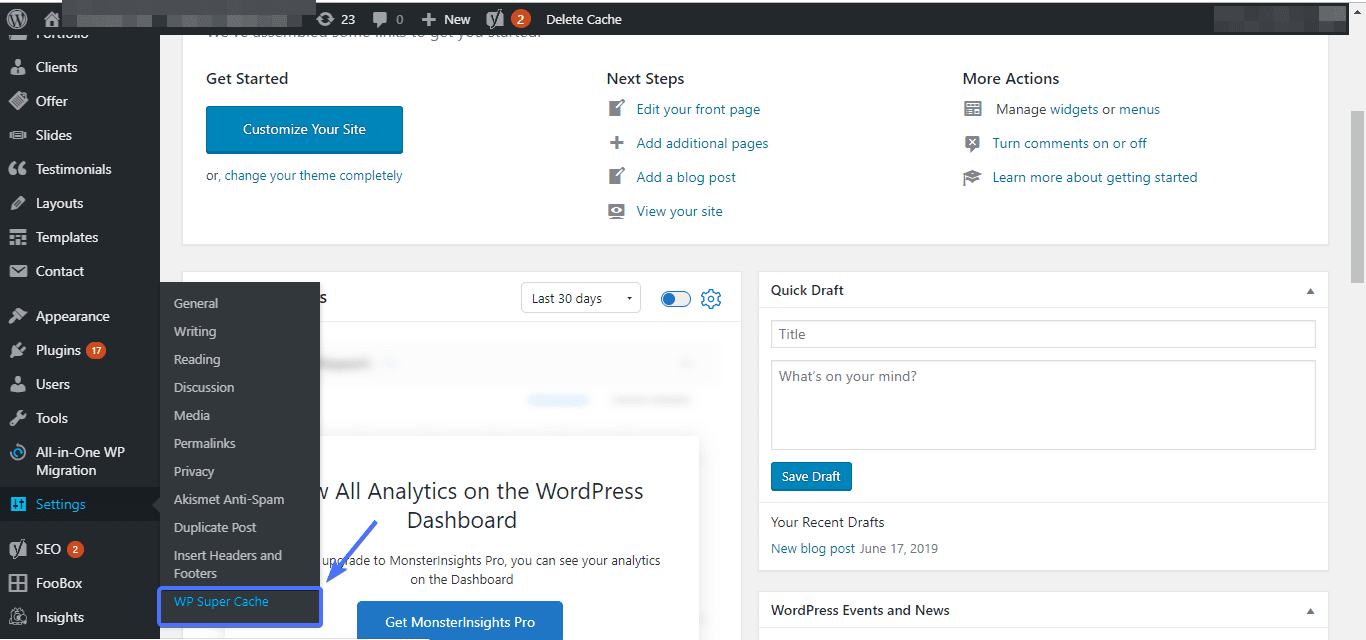Viewport: 1366px width, 640px height.
Task: Click the edit front page icon
Action: point(617,109)
